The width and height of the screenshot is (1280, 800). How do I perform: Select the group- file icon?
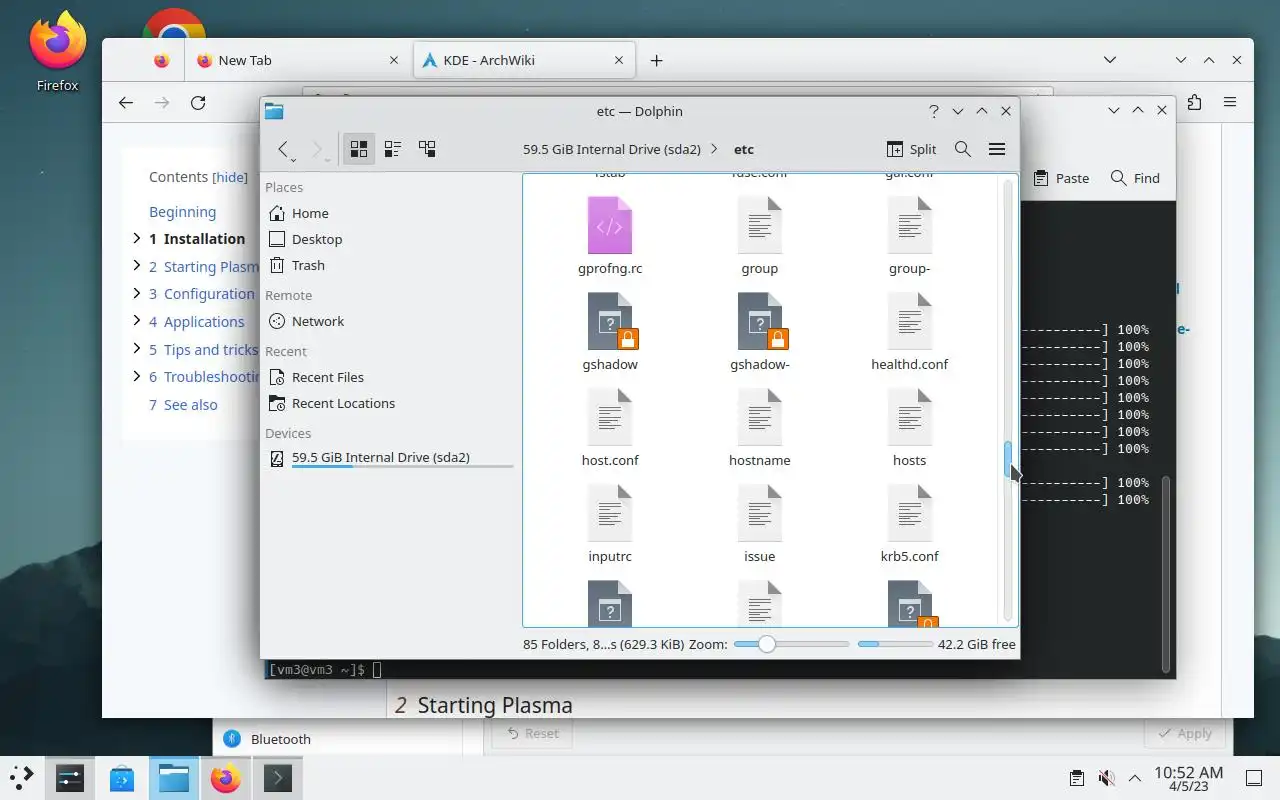[910, 225]
